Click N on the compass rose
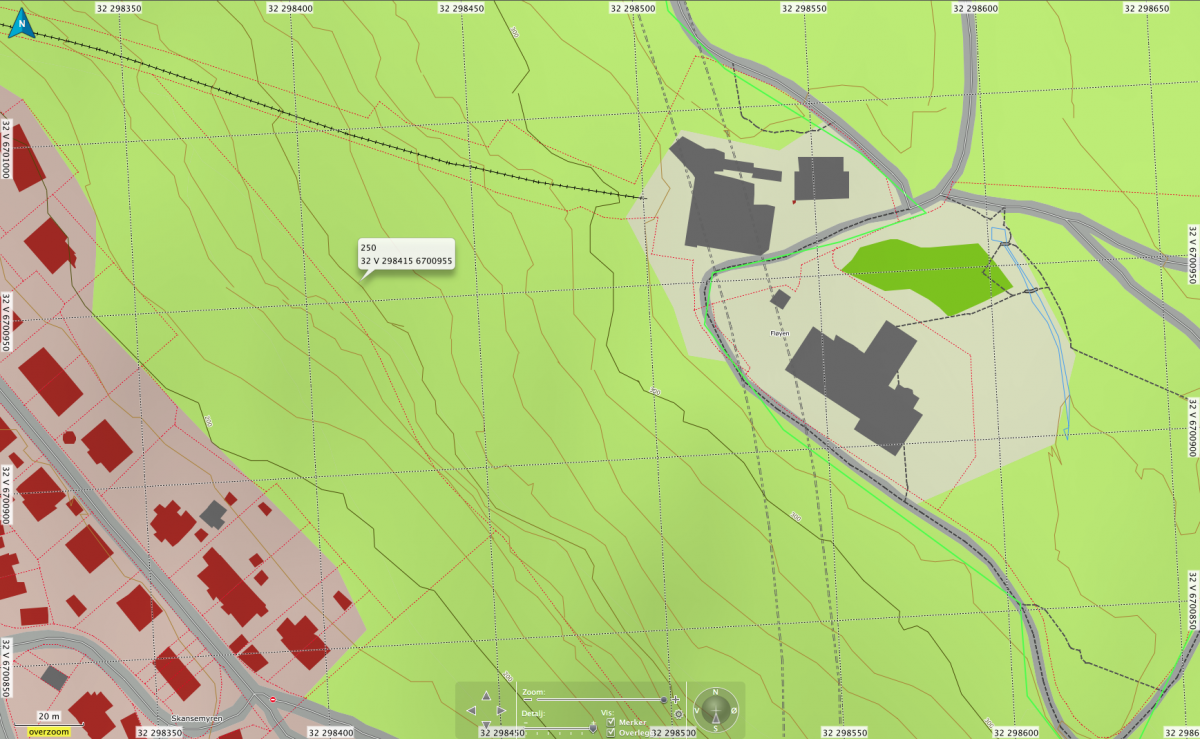 [716, 693]
